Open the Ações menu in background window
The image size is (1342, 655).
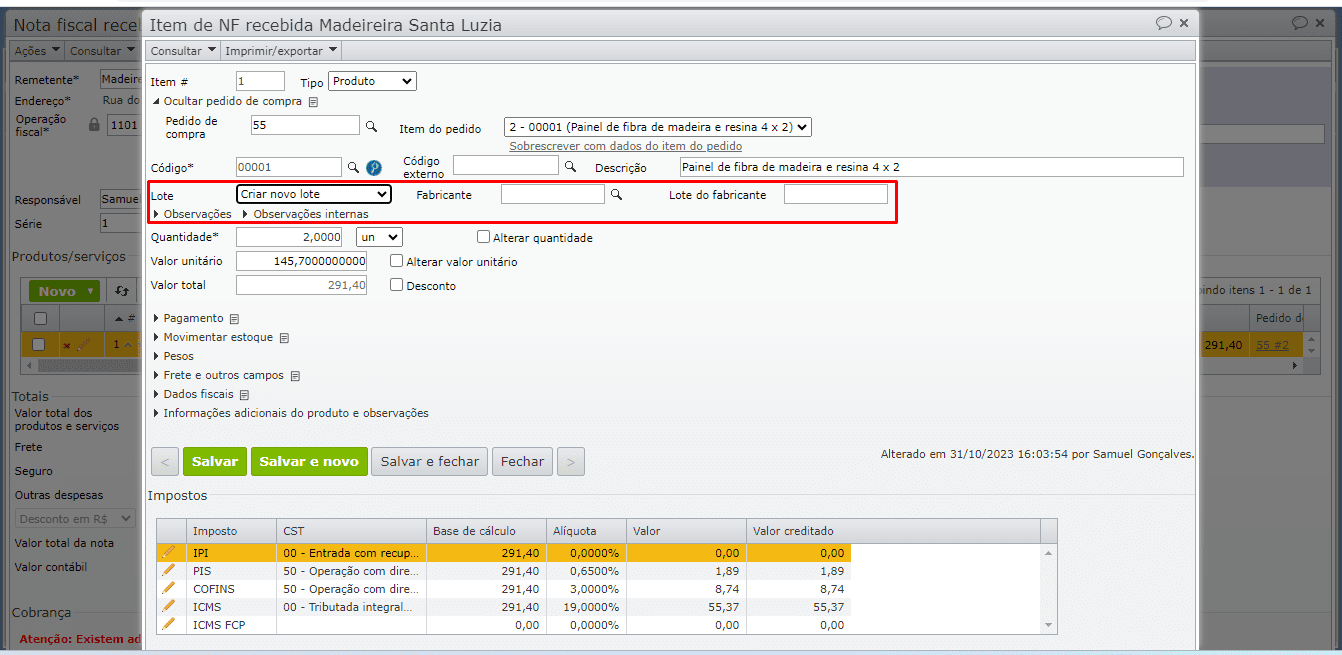pyautogui.click(x=37, y=51)
